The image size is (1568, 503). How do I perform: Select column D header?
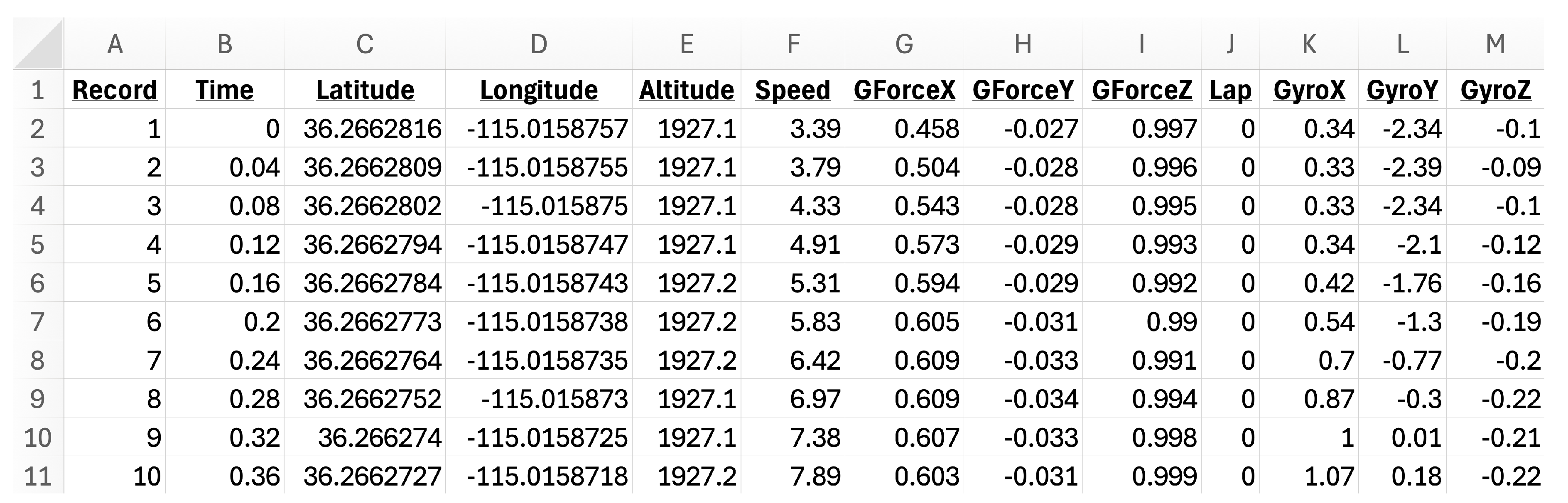click(x=539, y=44)
